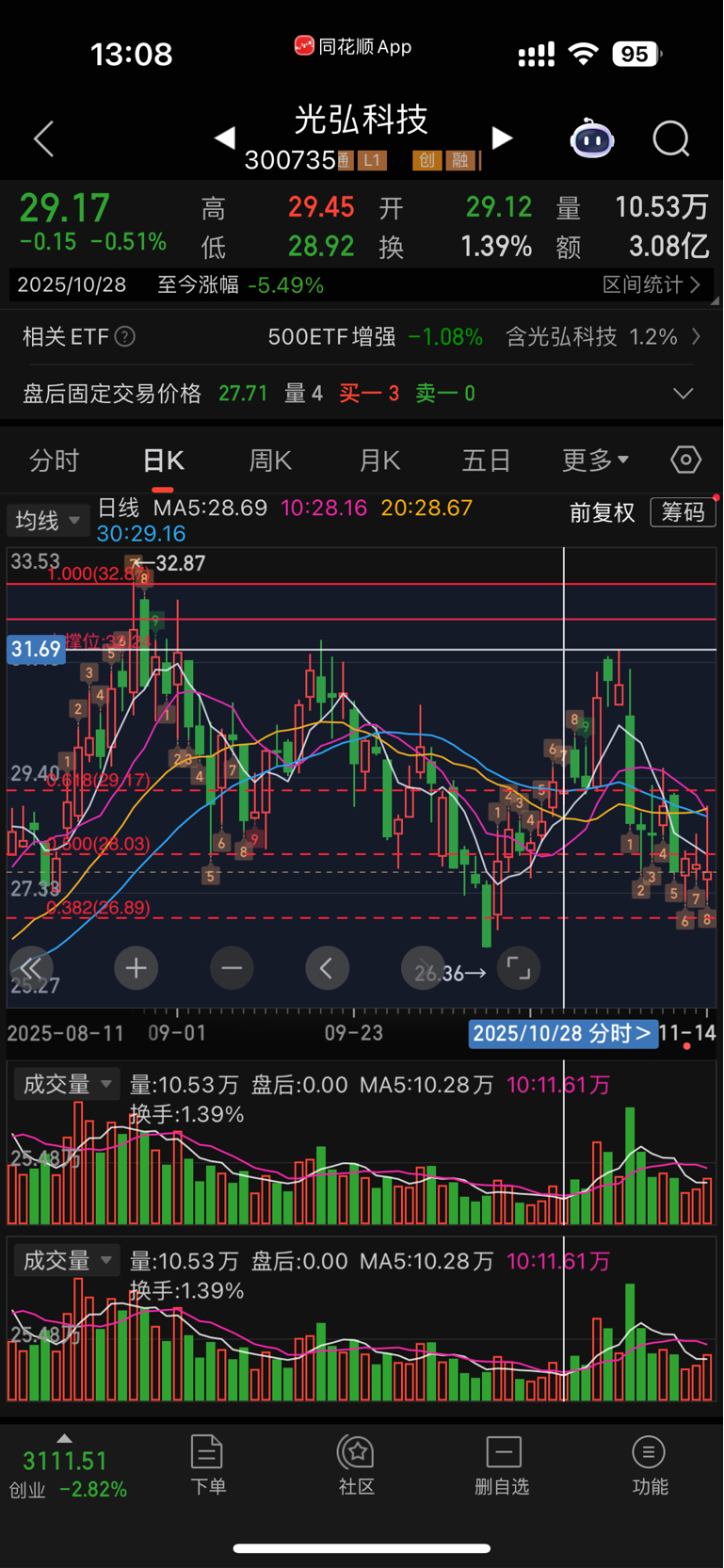The height and width of the screenshot is (1568, 724).
Task: Open 区间统计 range statistics
Action: (x=652, y=284)
